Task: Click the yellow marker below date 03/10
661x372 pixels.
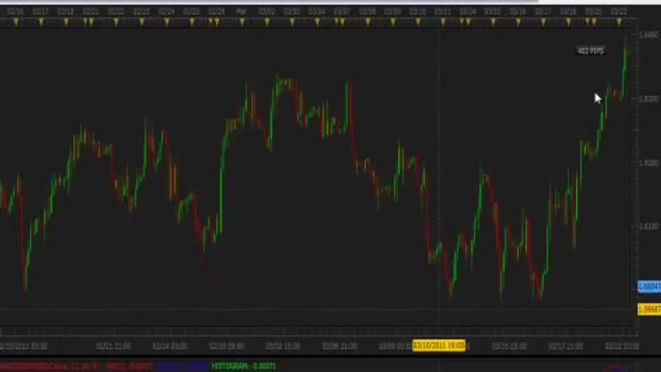Action: point(418,21)
